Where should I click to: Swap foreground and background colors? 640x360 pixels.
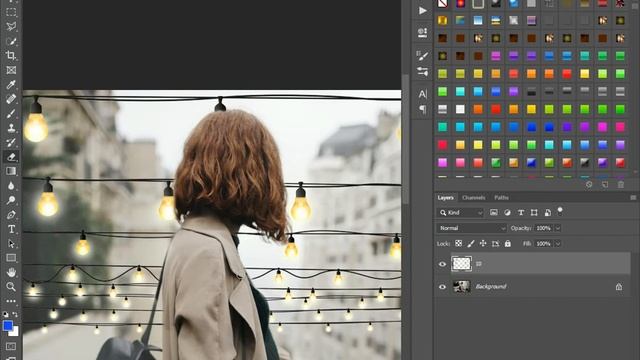point(15,315)
